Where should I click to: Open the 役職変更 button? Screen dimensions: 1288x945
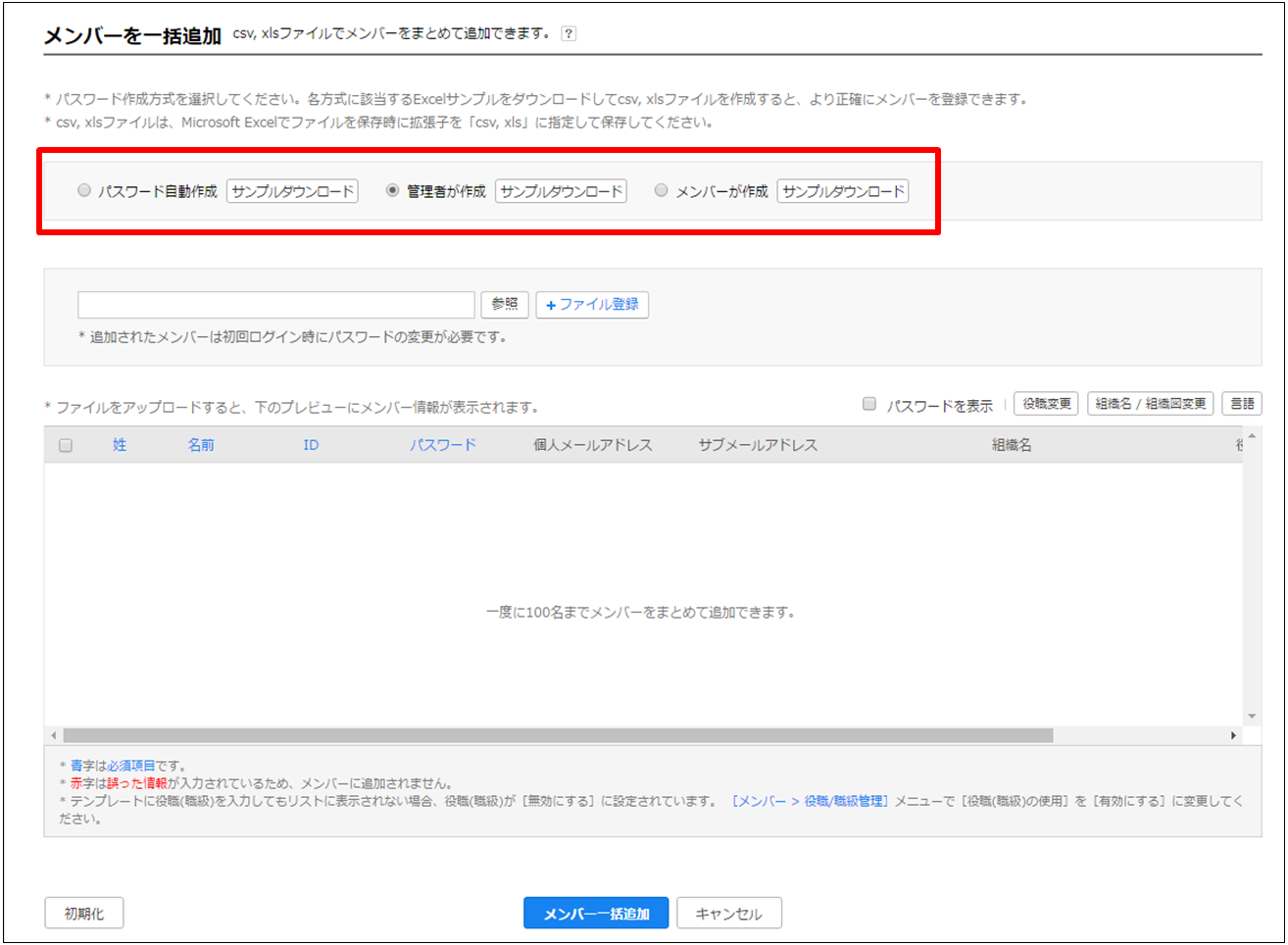click(x=1046, y=404)
